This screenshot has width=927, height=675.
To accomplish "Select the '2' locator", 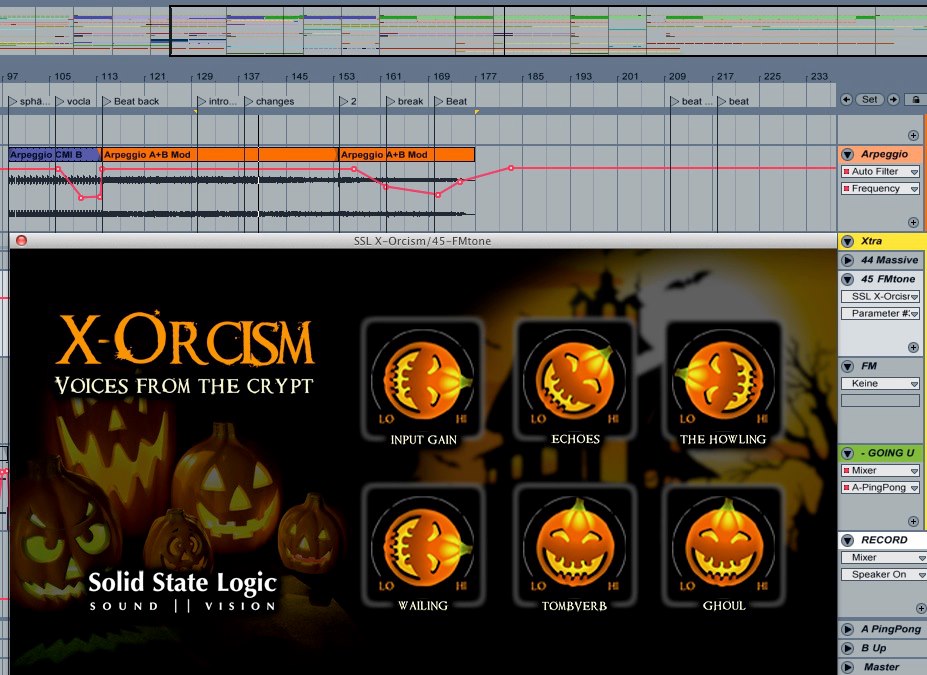I will pos(348,101).
